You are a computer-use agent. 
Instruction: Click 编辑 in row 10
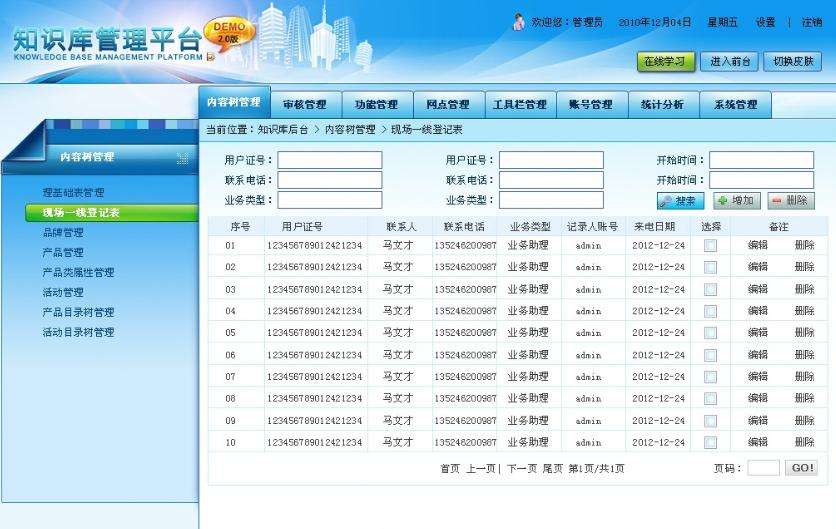758,442
